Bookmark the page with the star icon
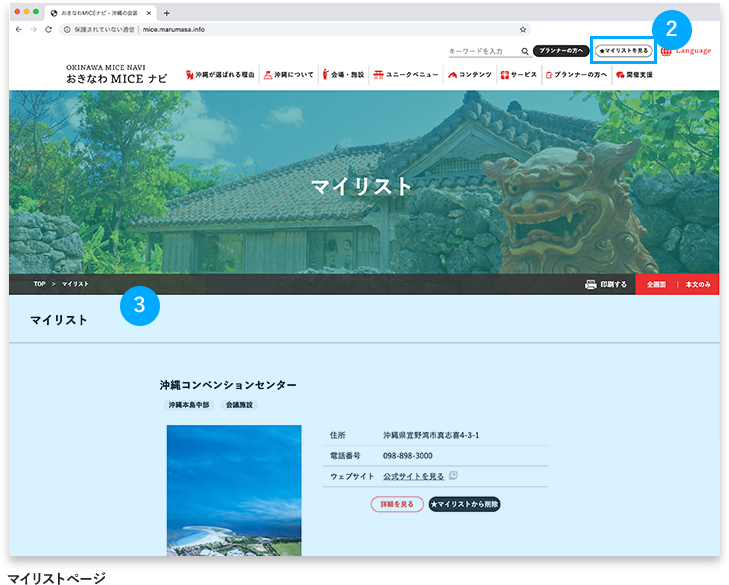 523,29
